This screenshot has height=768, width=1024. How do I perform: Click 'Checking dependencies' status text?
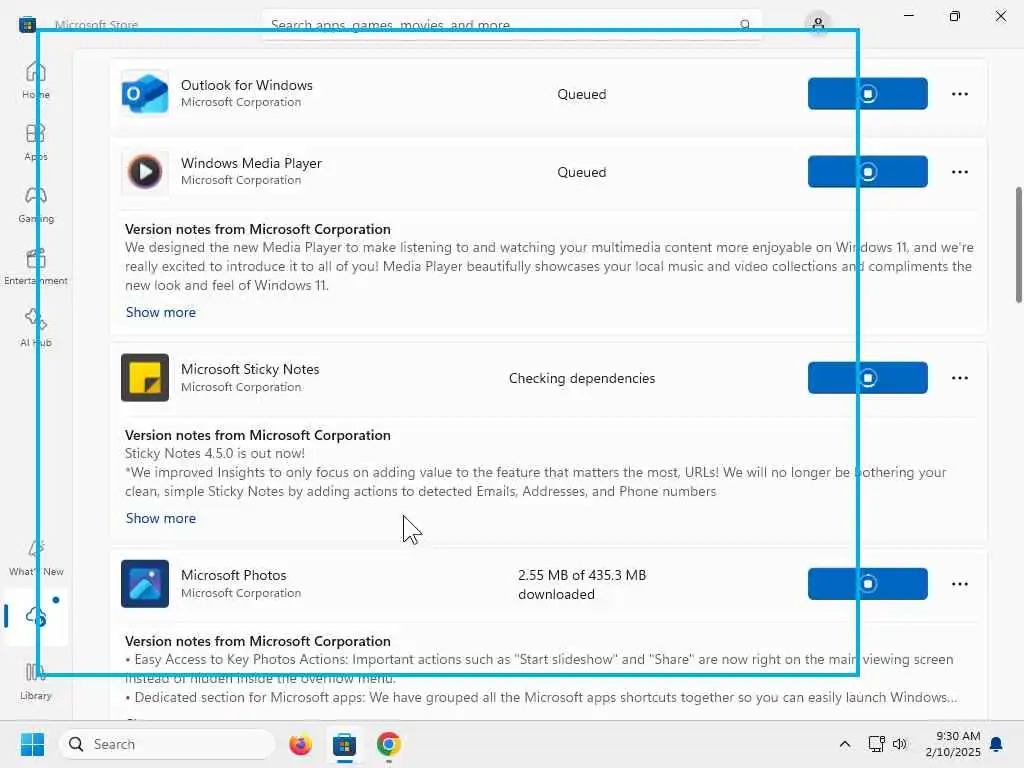pyautogui.click(x=582, y=378)
